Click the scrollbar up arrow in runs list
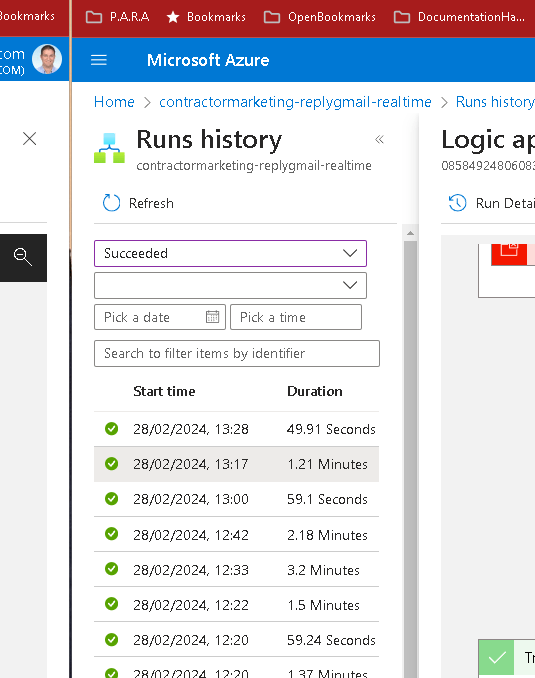This screenshot has height=678, width=535. pyautogui.click(x=410, y=233)
